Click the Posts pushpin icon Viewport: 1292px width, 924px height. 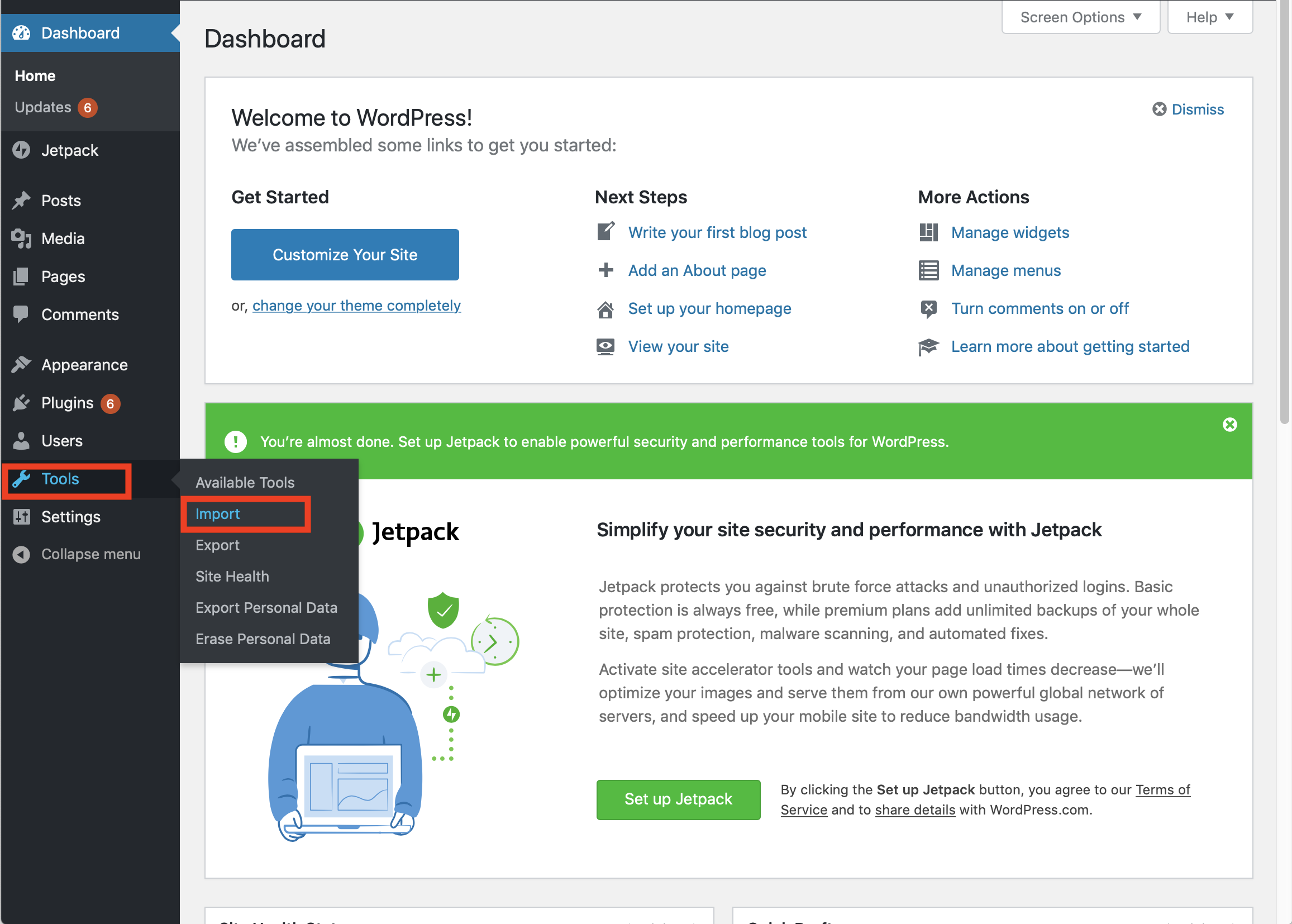tap(21, 201)
